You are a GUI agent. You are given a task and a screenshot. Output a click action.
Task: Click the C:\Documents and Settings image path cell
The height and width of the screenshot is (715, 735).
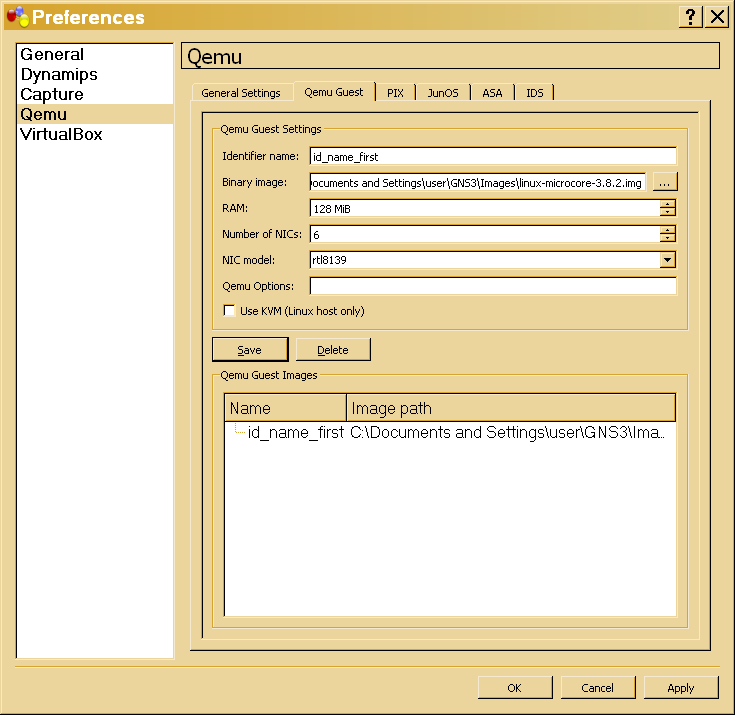tap(507, 432)
